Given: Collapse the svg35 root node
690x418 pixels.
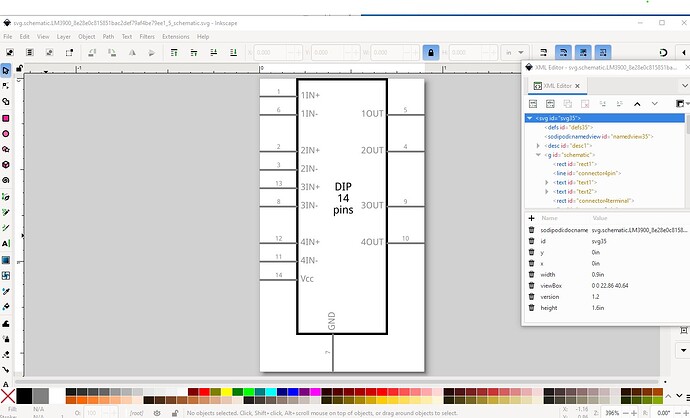Looking at the screenshot, I should pos(530,118).
